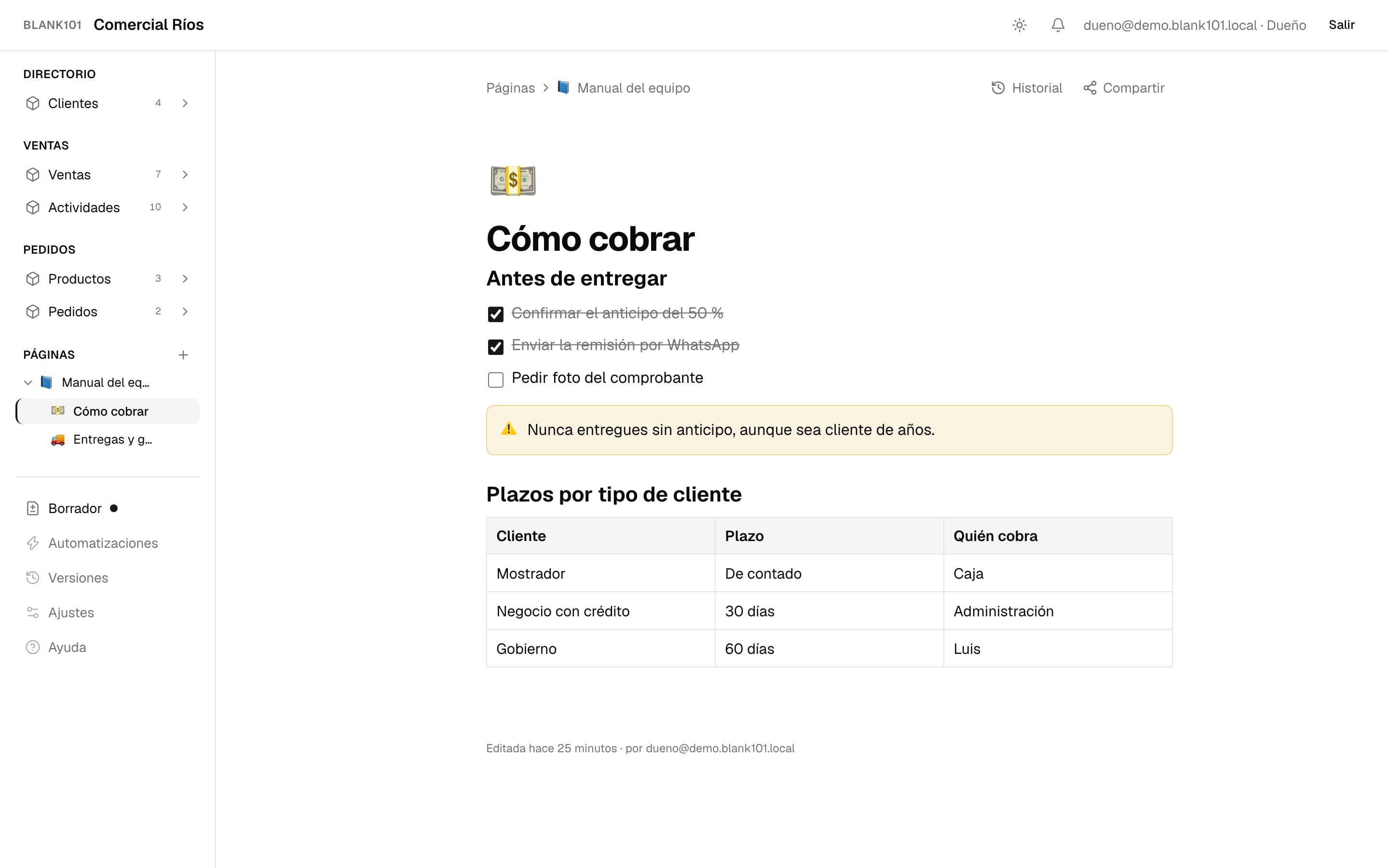The height and width of the screenshot is (868, 1389).
Task: Uncheck Enviar la remisión por WhatsApp
Action: click(495, 347)
